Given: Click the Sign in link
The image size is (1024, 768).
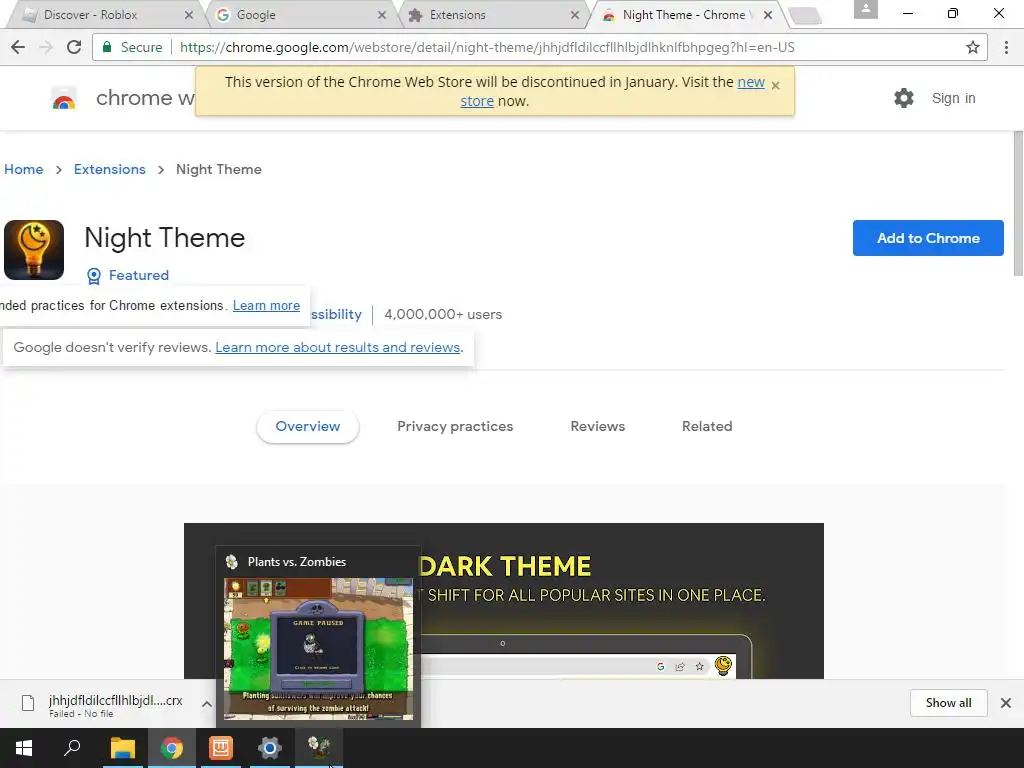Looking at the screenshot, I should [953, 98].
